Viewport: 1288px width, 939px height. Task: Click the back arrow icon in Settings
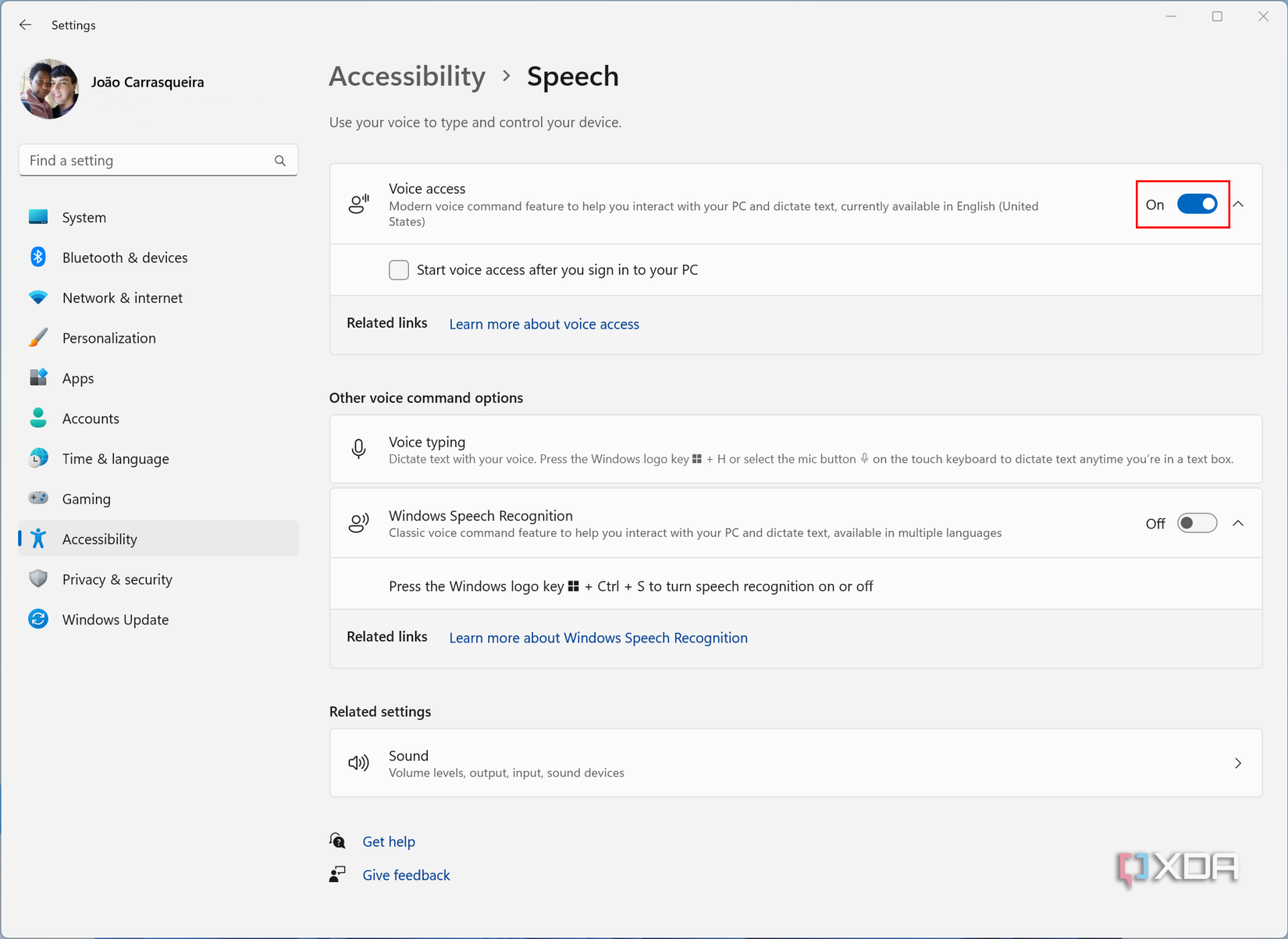pos(25,25)
